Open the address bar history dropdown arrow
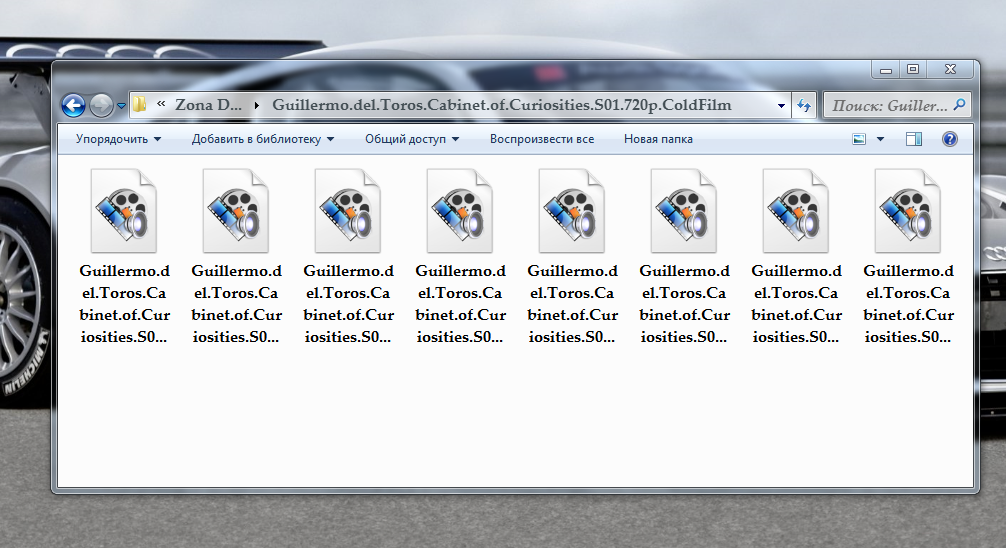This screenshot has width=1006, height=548. [x=781, y=106]
